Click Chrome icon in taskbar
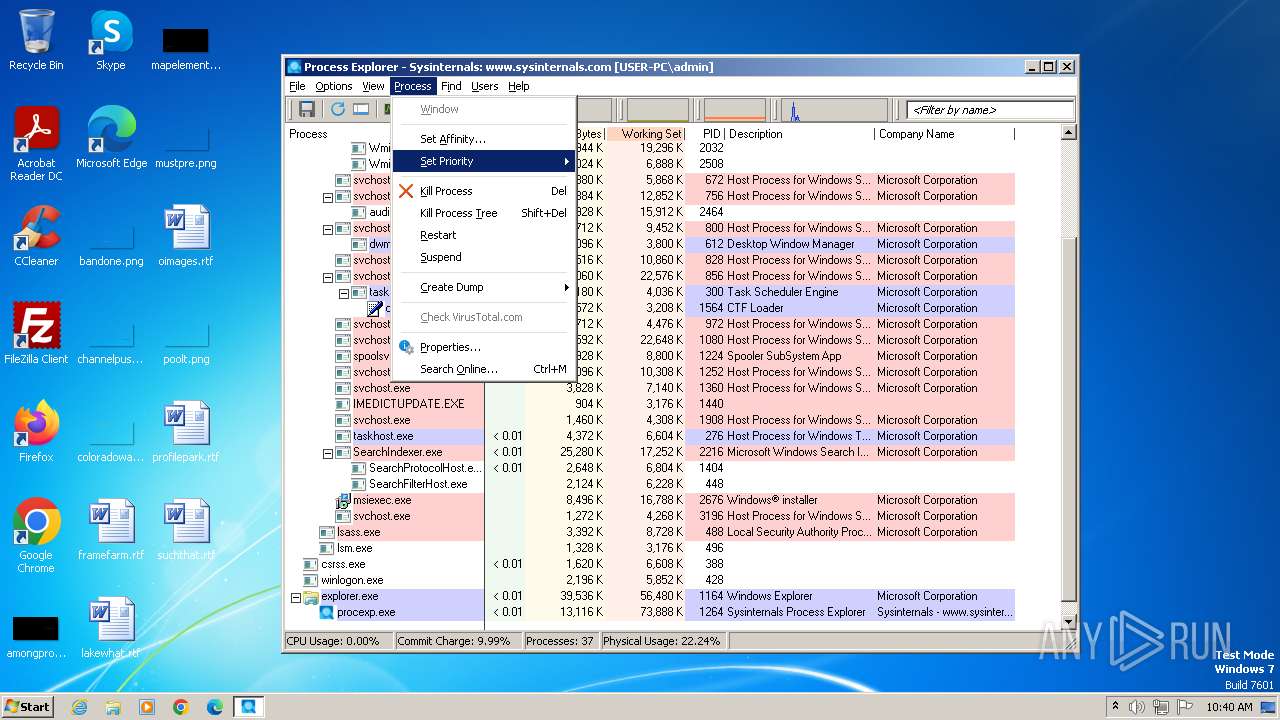This screenshot has width=1280, height=720. (181, 707)
